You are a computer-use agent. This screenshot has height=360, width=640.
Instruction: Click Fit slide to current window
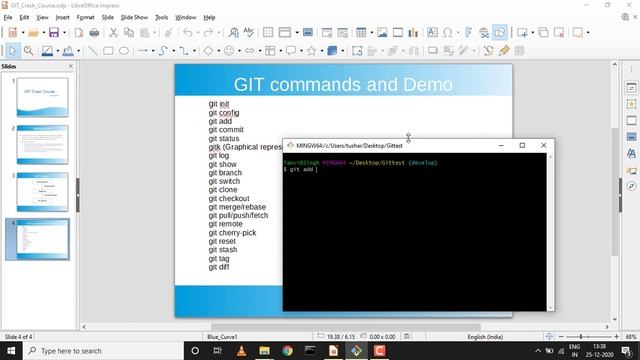(x=549, y=336)
